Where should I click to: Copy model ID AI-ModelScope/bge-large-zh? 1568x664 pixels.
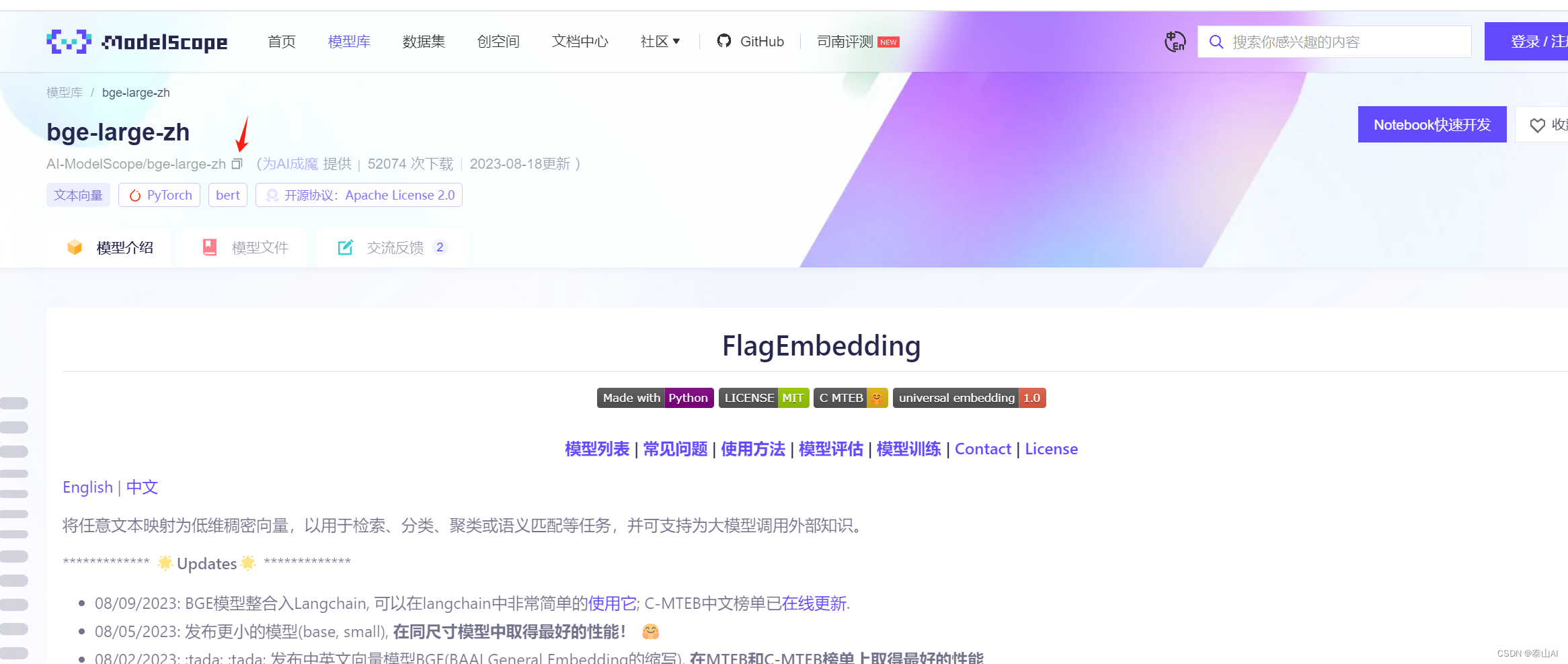237,164
